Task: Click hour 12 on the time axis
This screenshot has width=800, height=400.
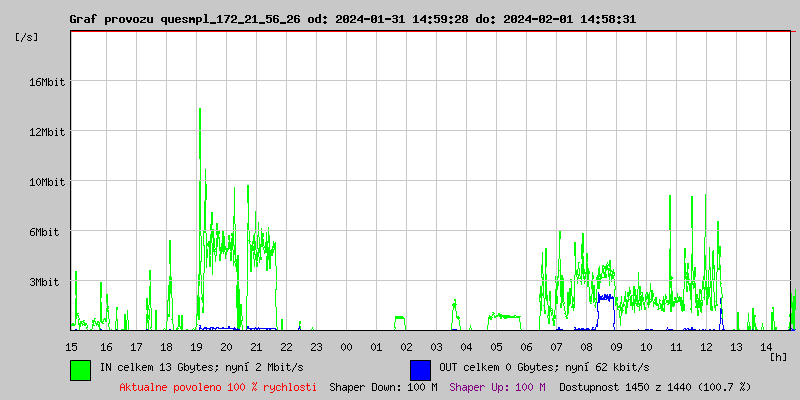Action: point(707,346)
